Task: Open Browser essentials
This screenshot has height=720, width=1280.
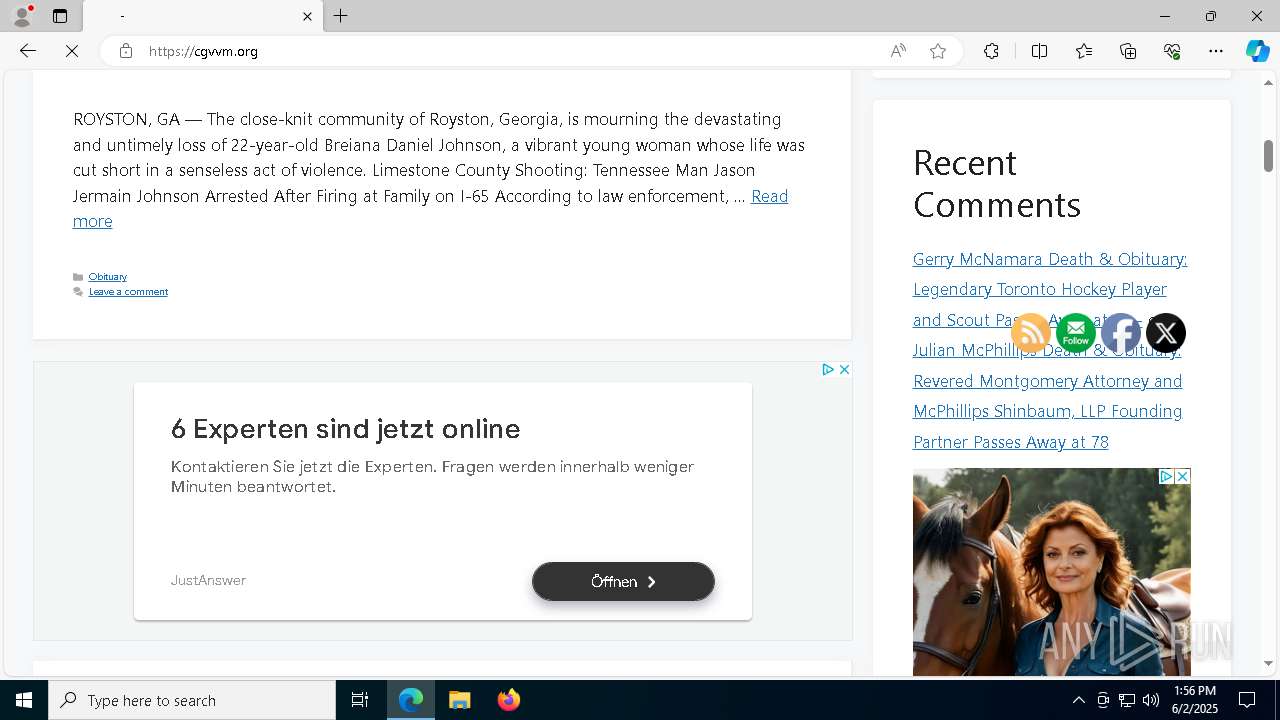Action: [1172, 51]
